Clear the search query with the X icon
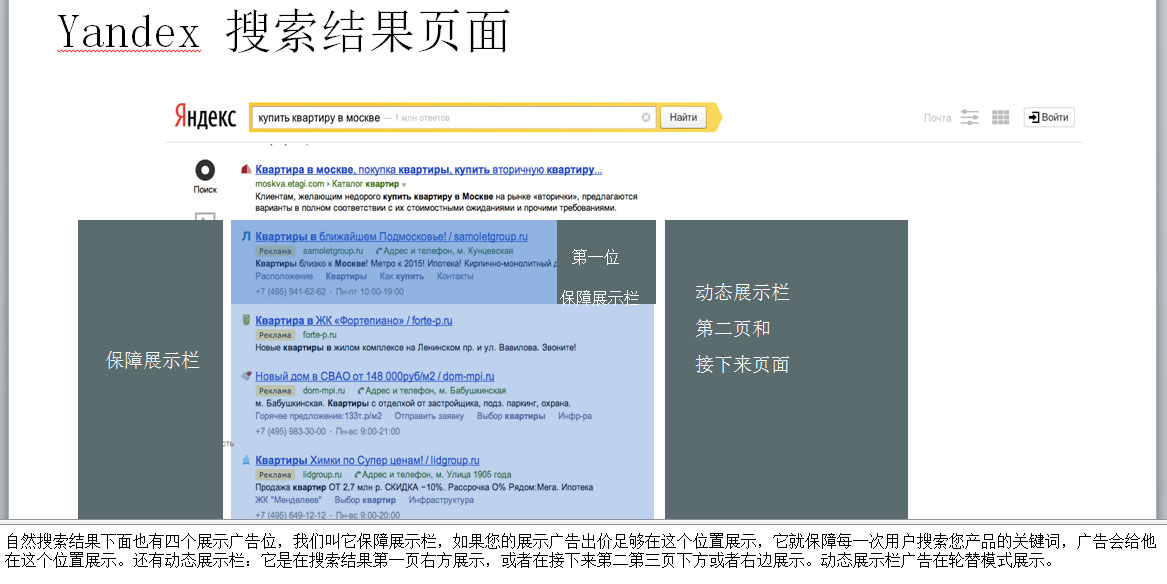The image size is (1167, 584). point(645,118)
